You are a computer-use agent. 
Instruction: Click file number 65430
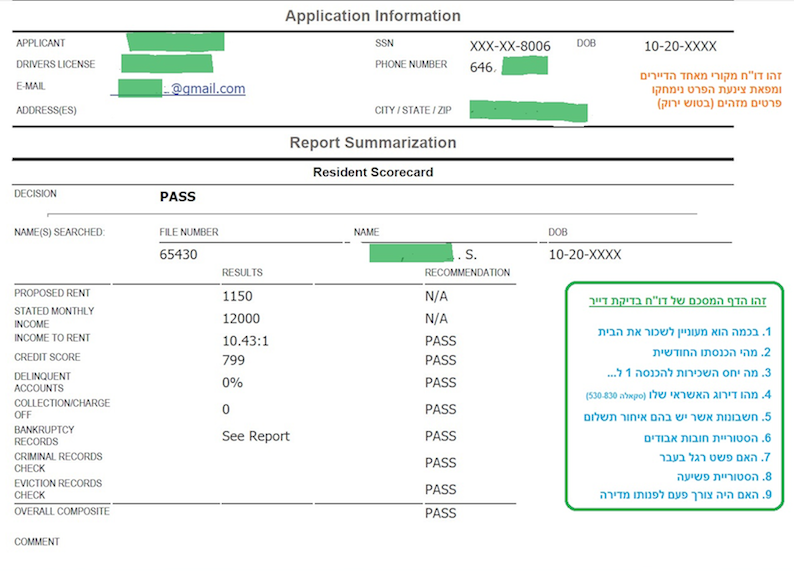[x=178, y=254]
